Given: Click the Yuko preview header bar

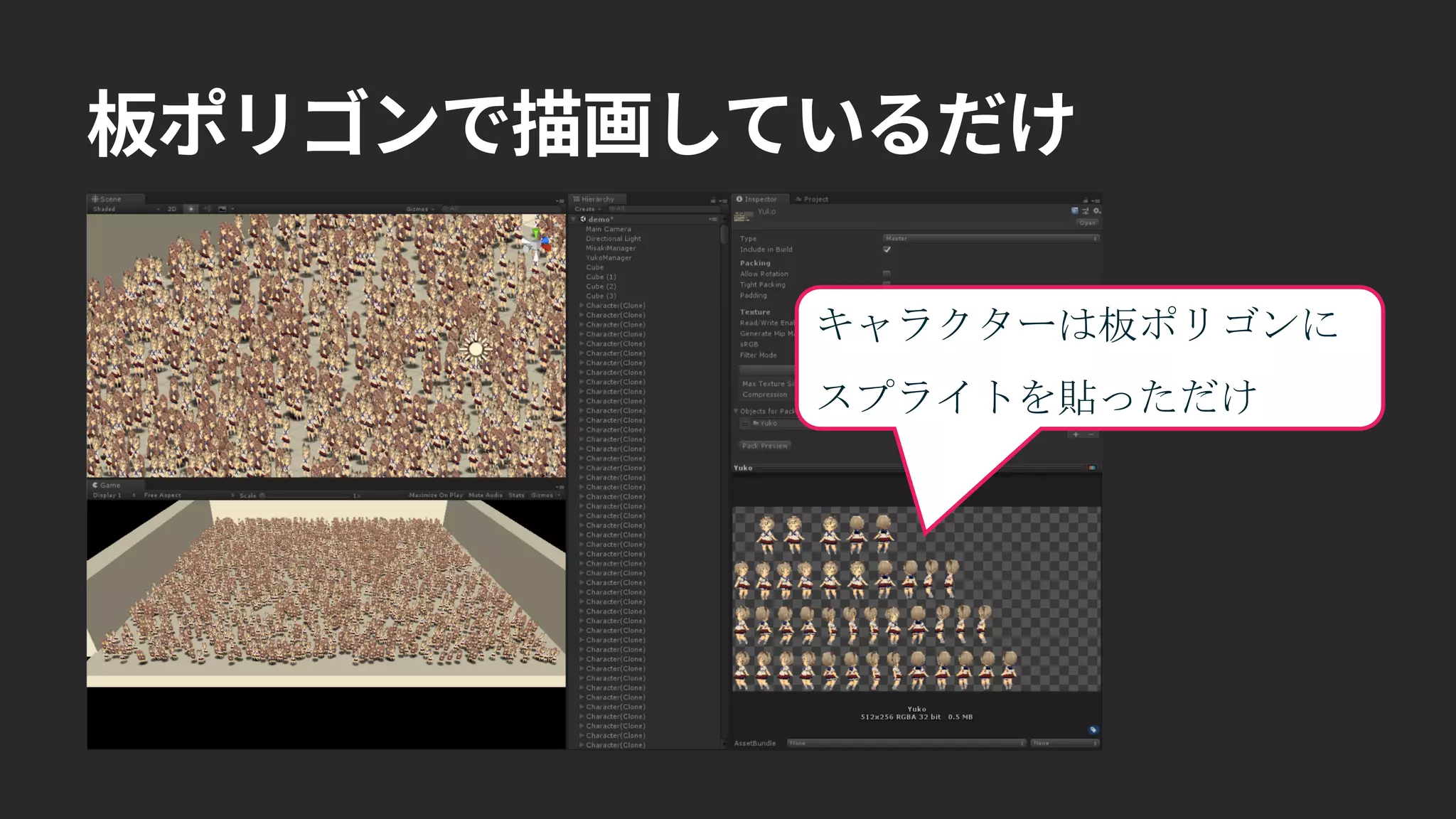Looking at the screenshot, I should [916, 468].
